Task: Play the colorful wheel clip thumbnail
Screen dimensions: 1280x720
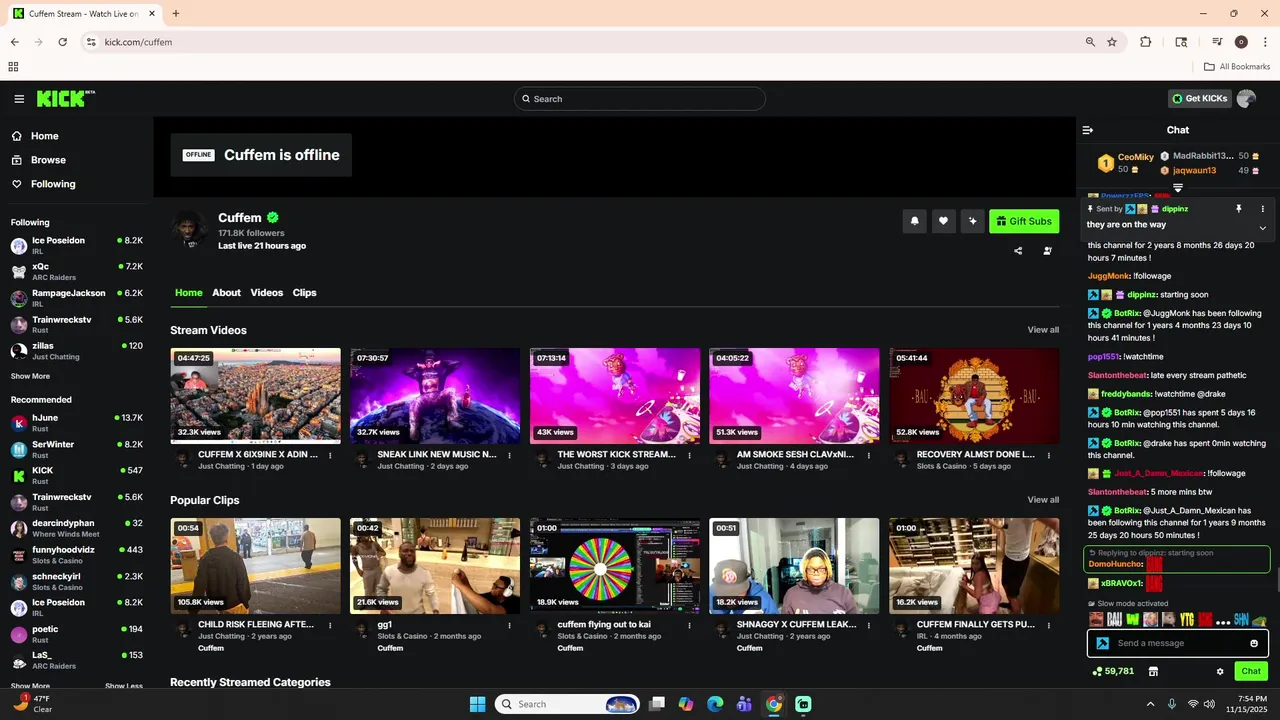Action: click(x=615, y=565)
